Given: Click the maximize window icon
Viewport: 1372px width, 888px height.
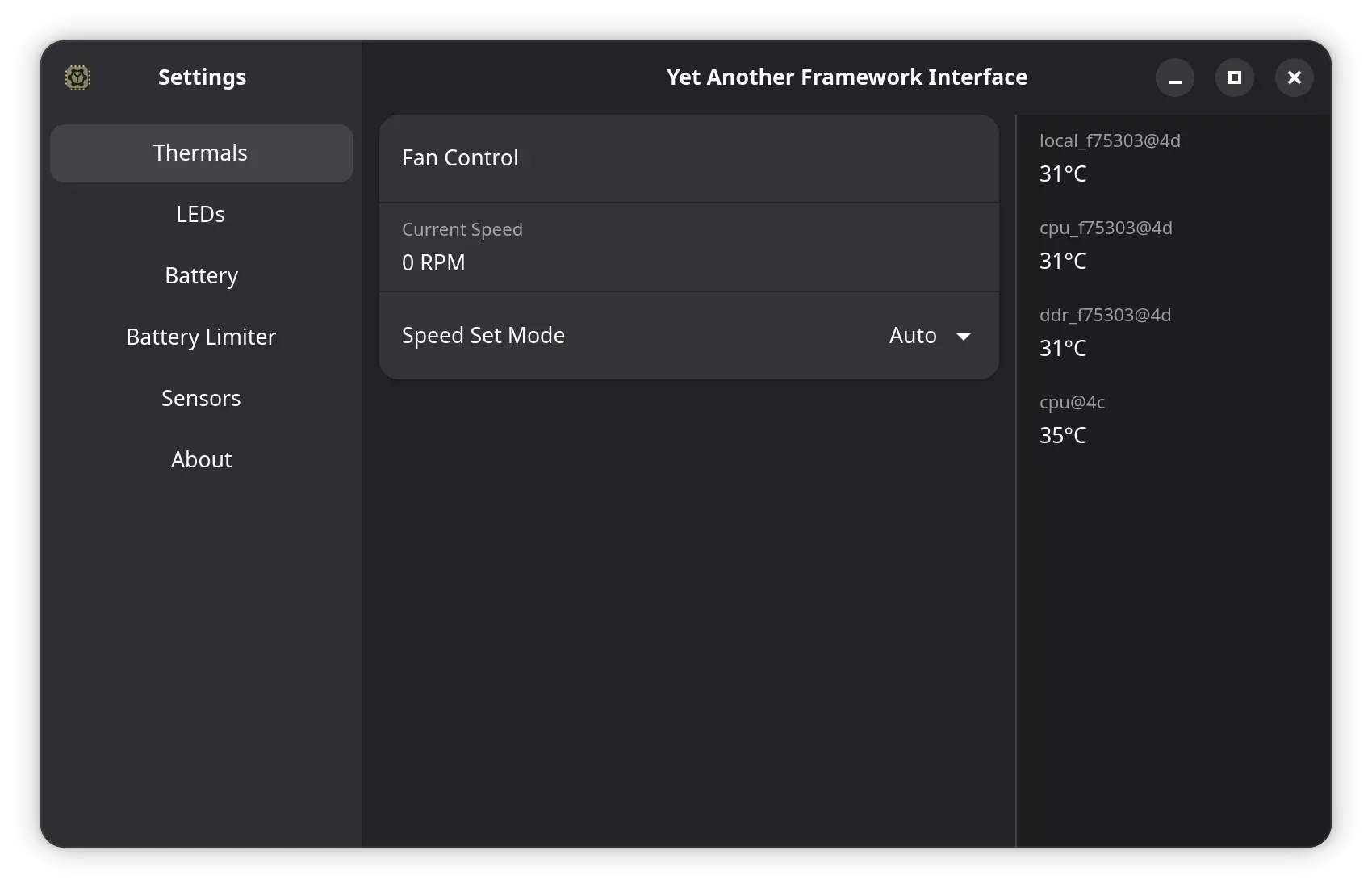Looking at the screenshot, I should [x=1235, y=77].
